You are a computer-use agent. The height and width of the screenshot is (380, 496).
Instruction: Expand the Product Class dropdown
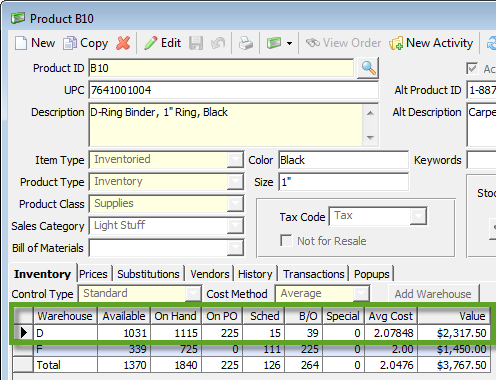(x=235, y=204)
